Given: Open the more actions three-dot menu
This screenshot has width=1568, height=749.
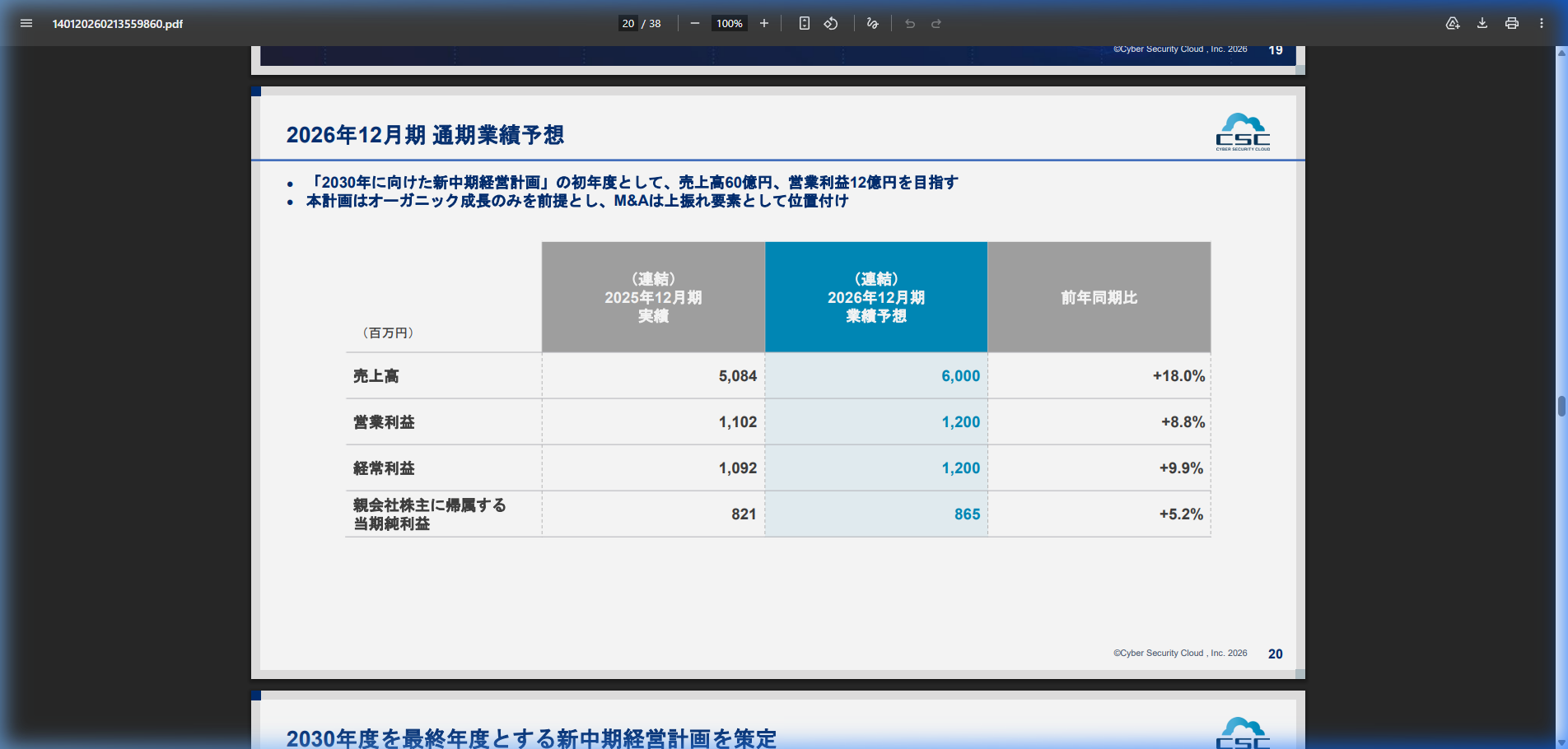Looking at the screenshot, I should (x=1542, y=23).
